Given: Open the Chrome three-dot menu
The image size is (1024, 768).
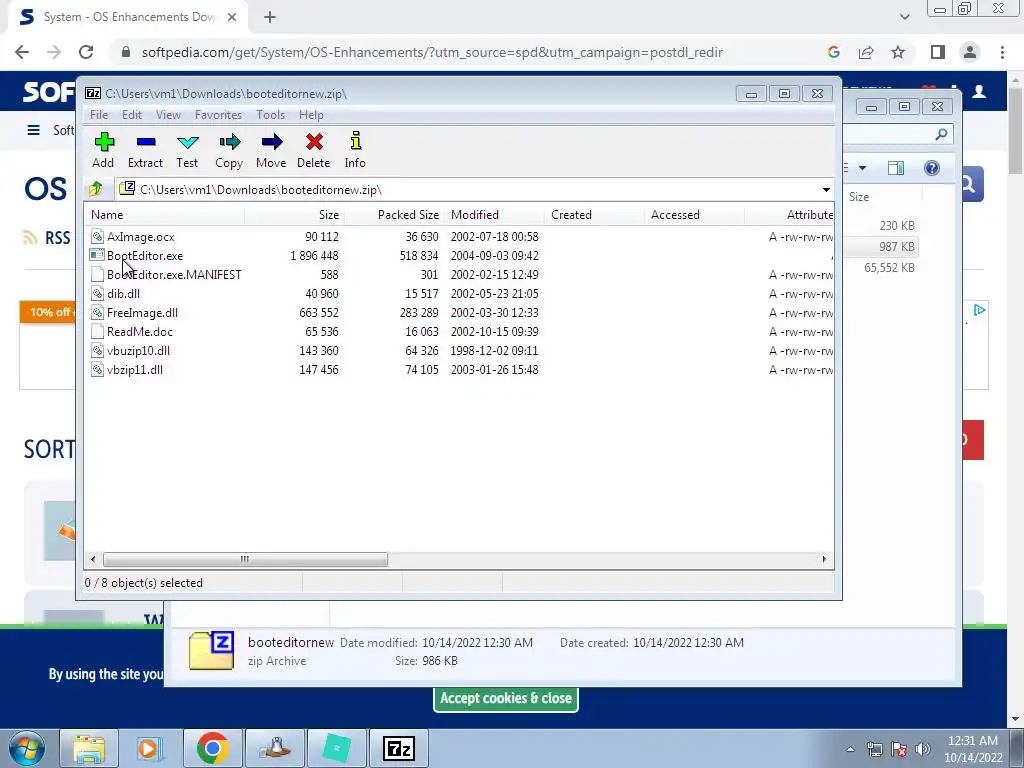Looking at the screenshot, I should (1002, 52).
